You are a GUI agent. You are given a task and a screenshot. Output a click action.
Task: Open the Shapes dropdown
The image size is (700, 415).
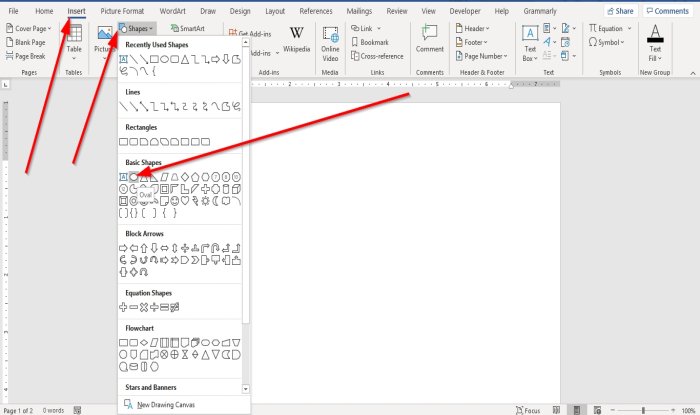click(137, 29)
